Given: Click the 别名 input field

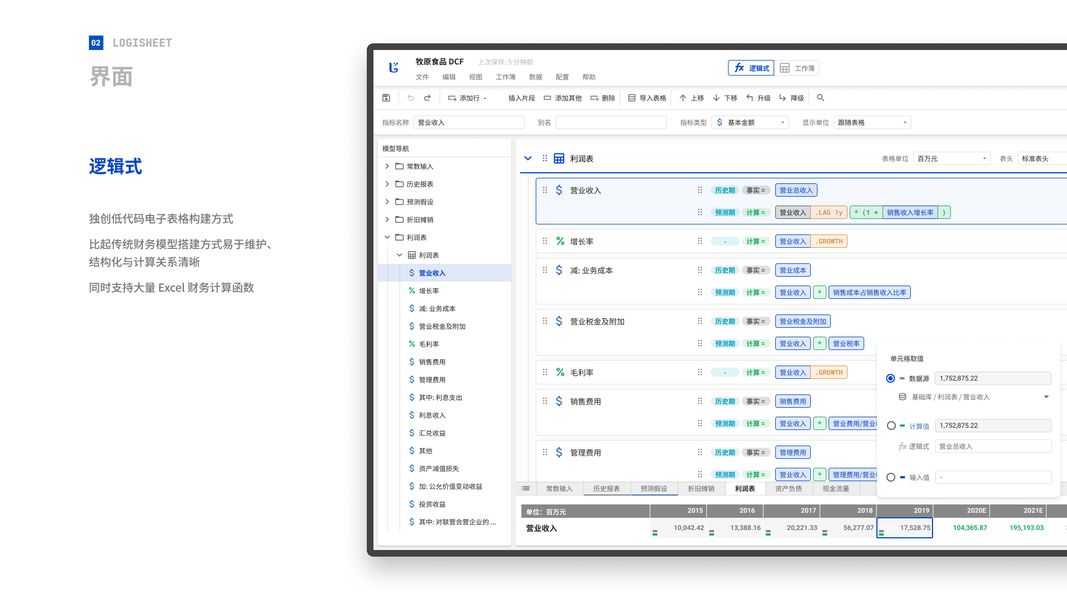Looking at the screenshot, I should click(x=610, y=122).
